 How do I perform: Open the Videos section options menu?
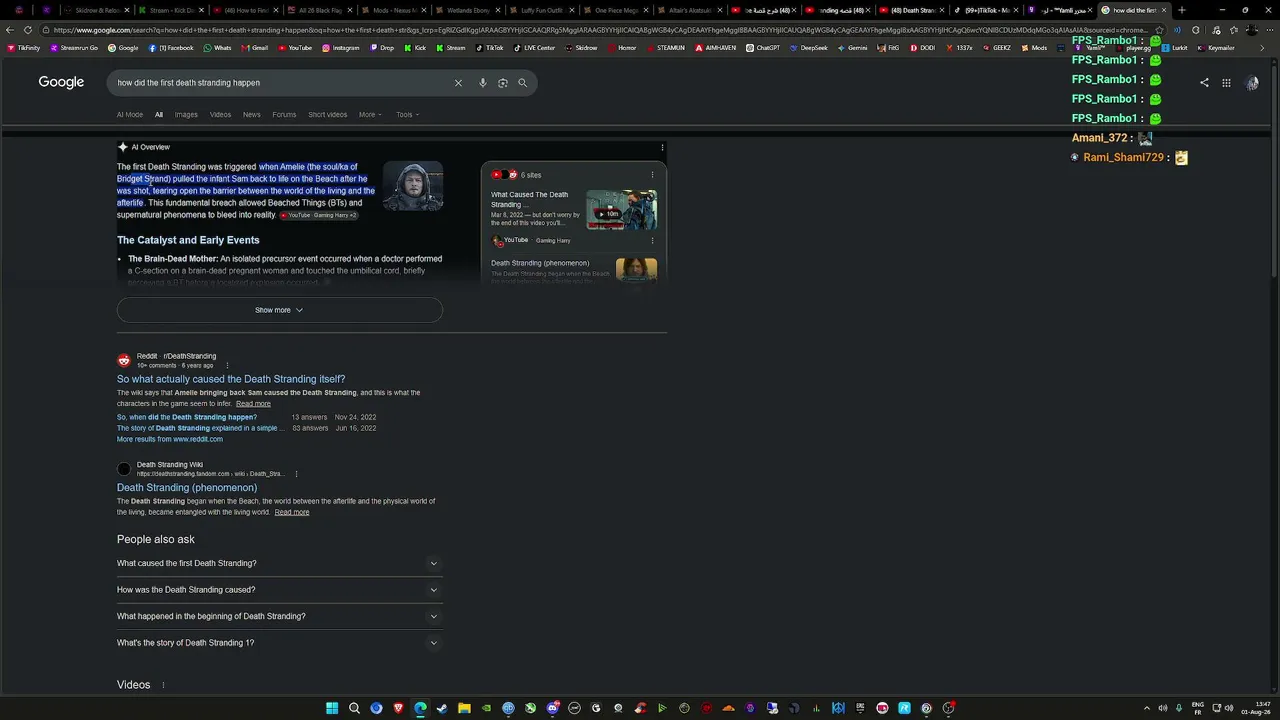163,685
